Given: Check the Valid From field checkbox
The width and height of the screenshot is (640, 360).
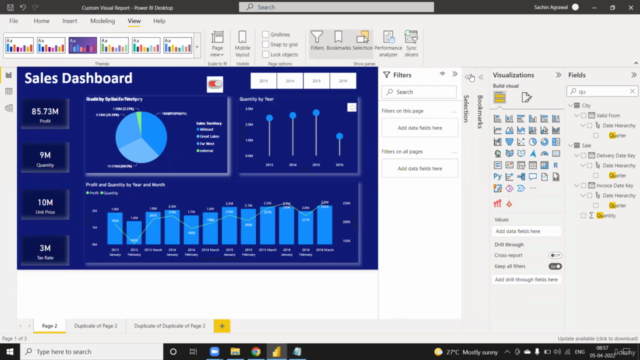Looking at the screenshot, I should click(583, 116).
